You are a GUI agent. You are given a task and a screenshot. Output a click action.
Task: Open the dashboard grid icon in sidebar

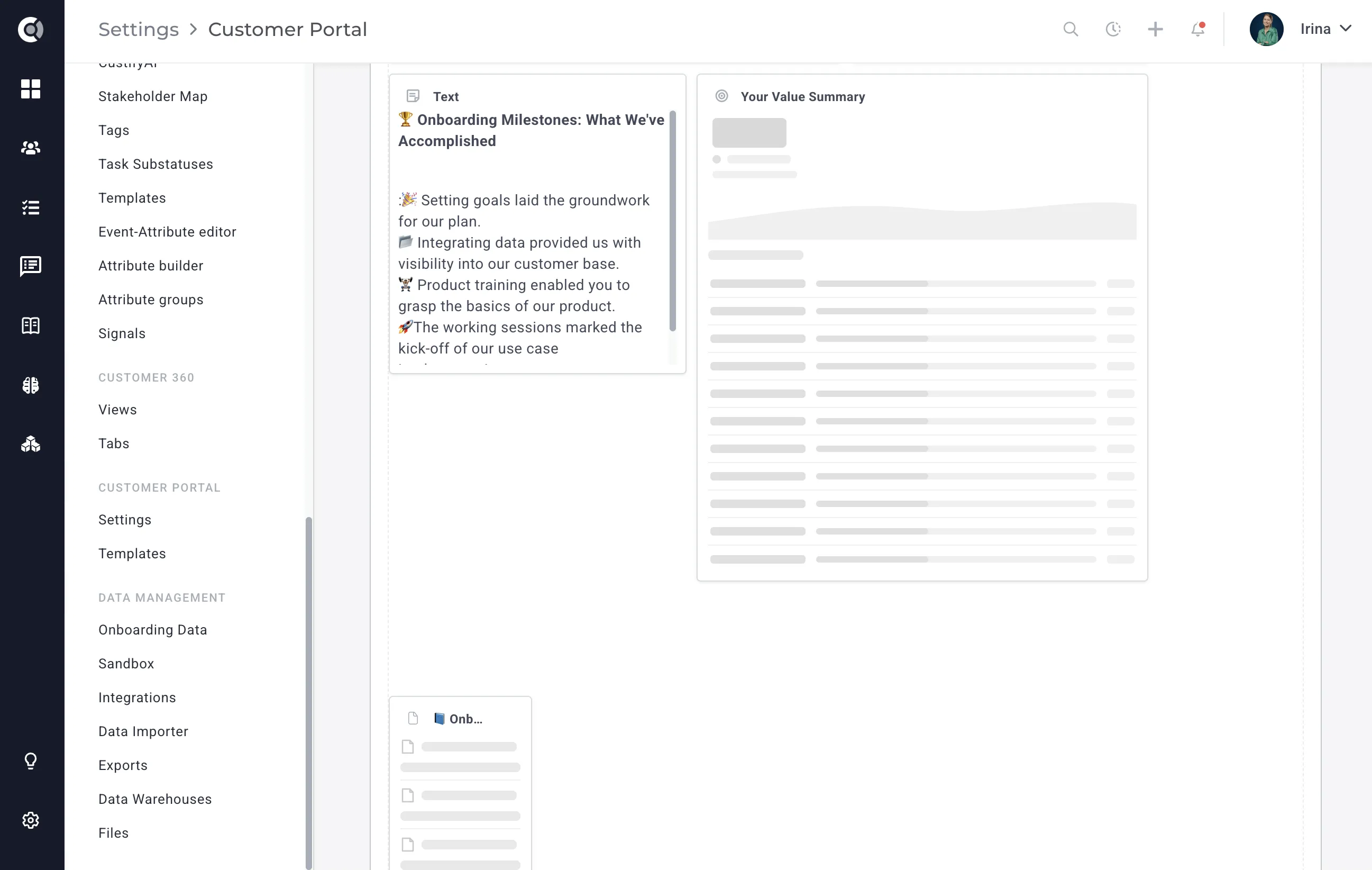click(31, 89)
